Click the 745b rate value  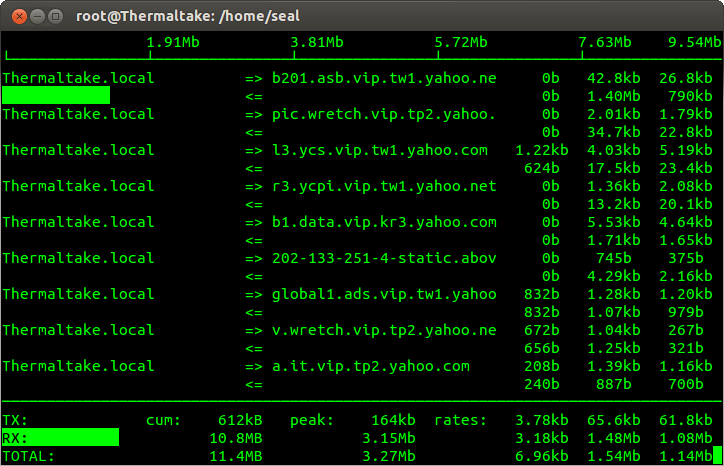pyautogui.click(x=614, y=258)
